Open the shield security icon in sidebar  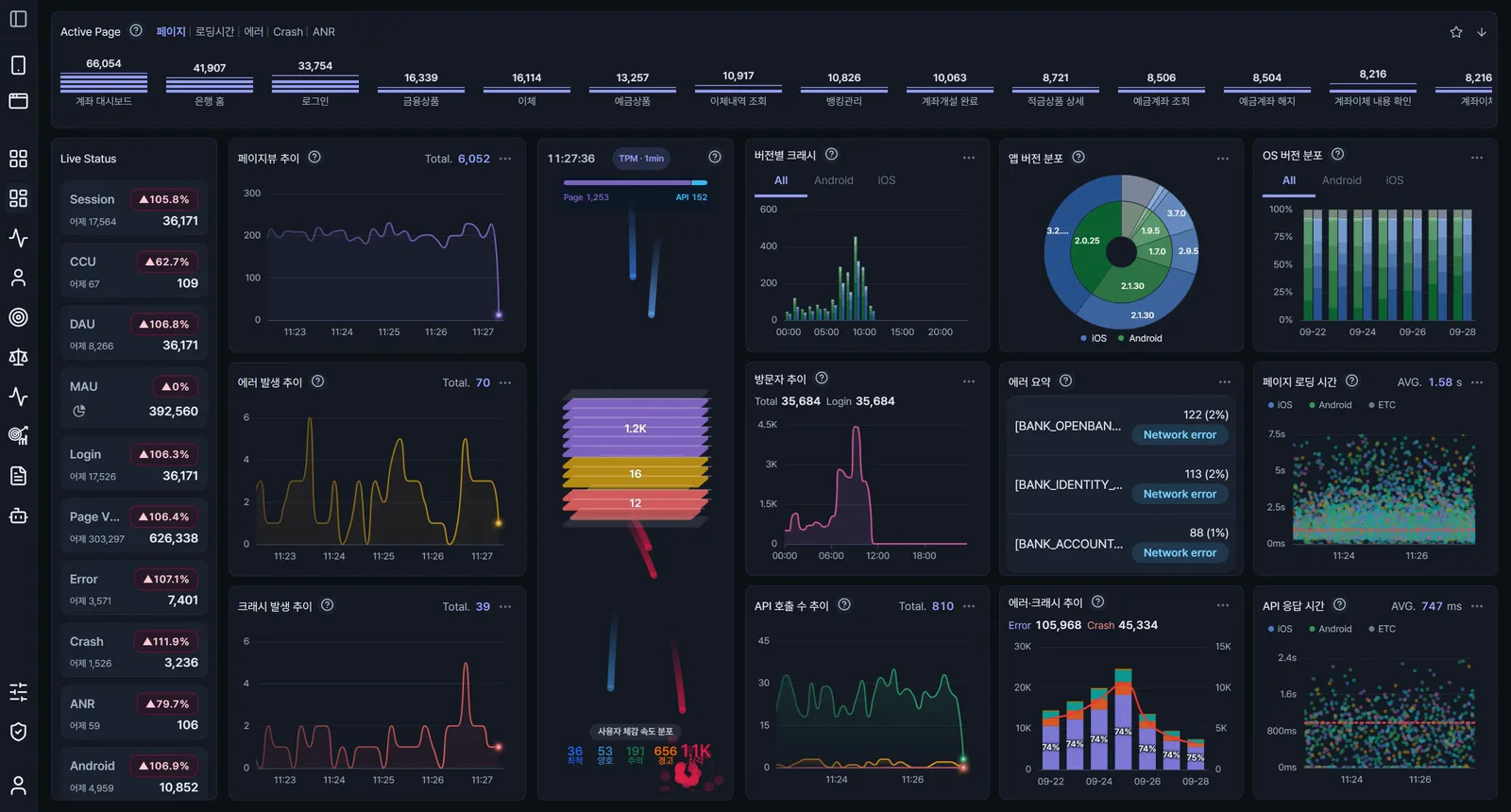tap(18, 732)
